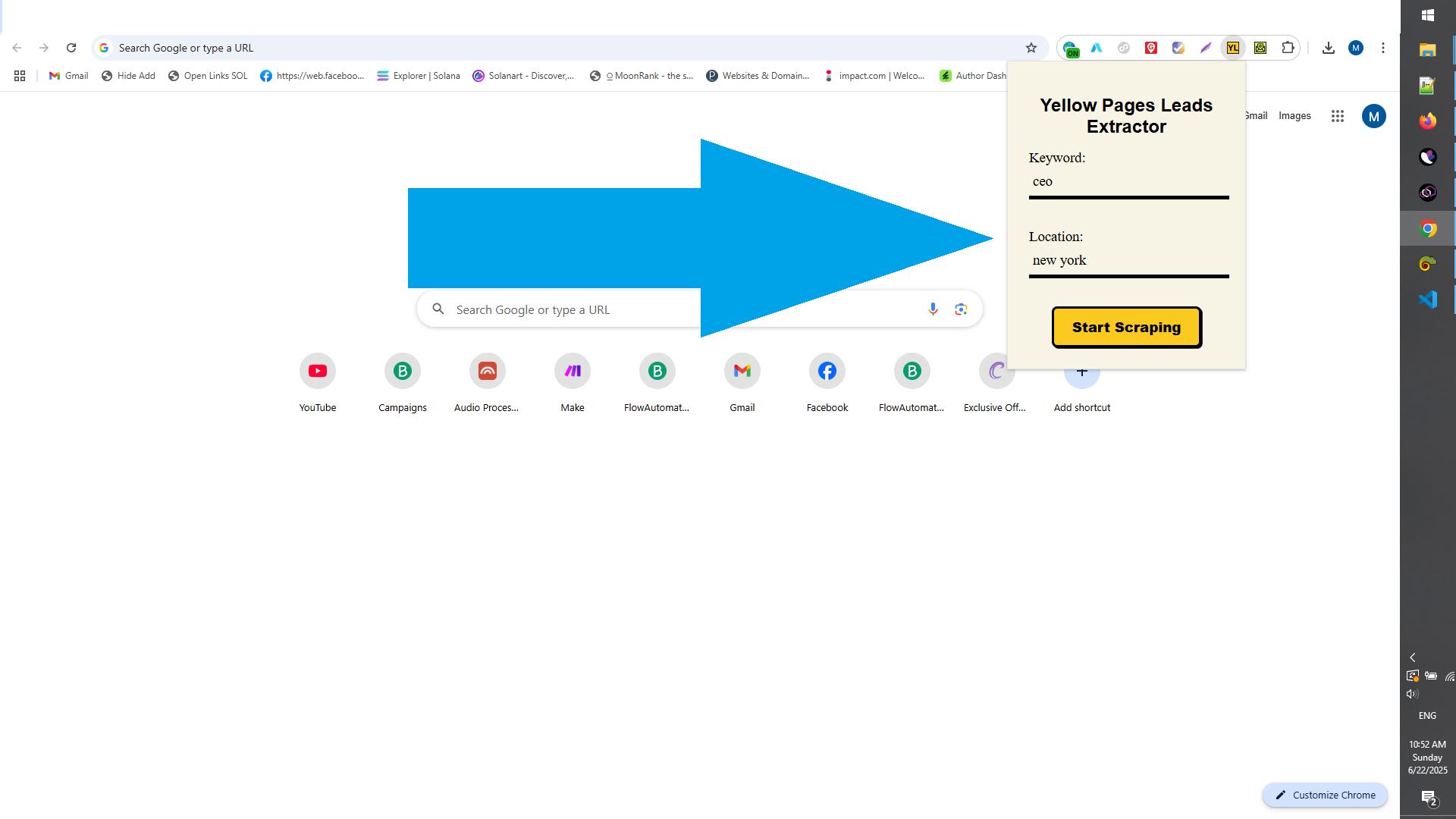Click the Start Scraping button
The height and width of the screenshot is (819, 1456).
(1126, 328)
